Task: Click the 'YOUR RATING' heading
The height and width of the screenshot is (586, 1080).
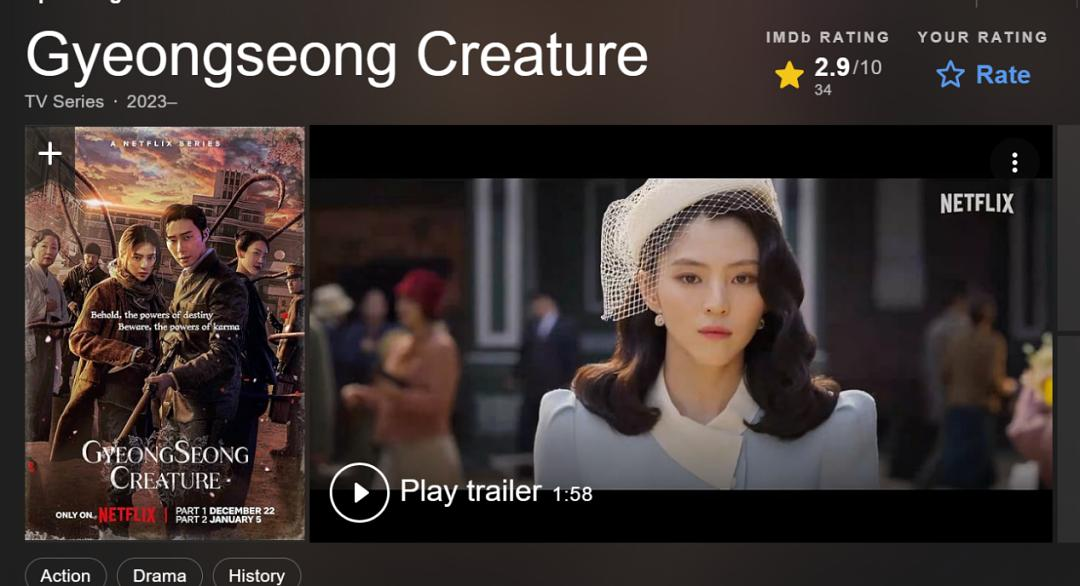Action: tap(982, 37)
